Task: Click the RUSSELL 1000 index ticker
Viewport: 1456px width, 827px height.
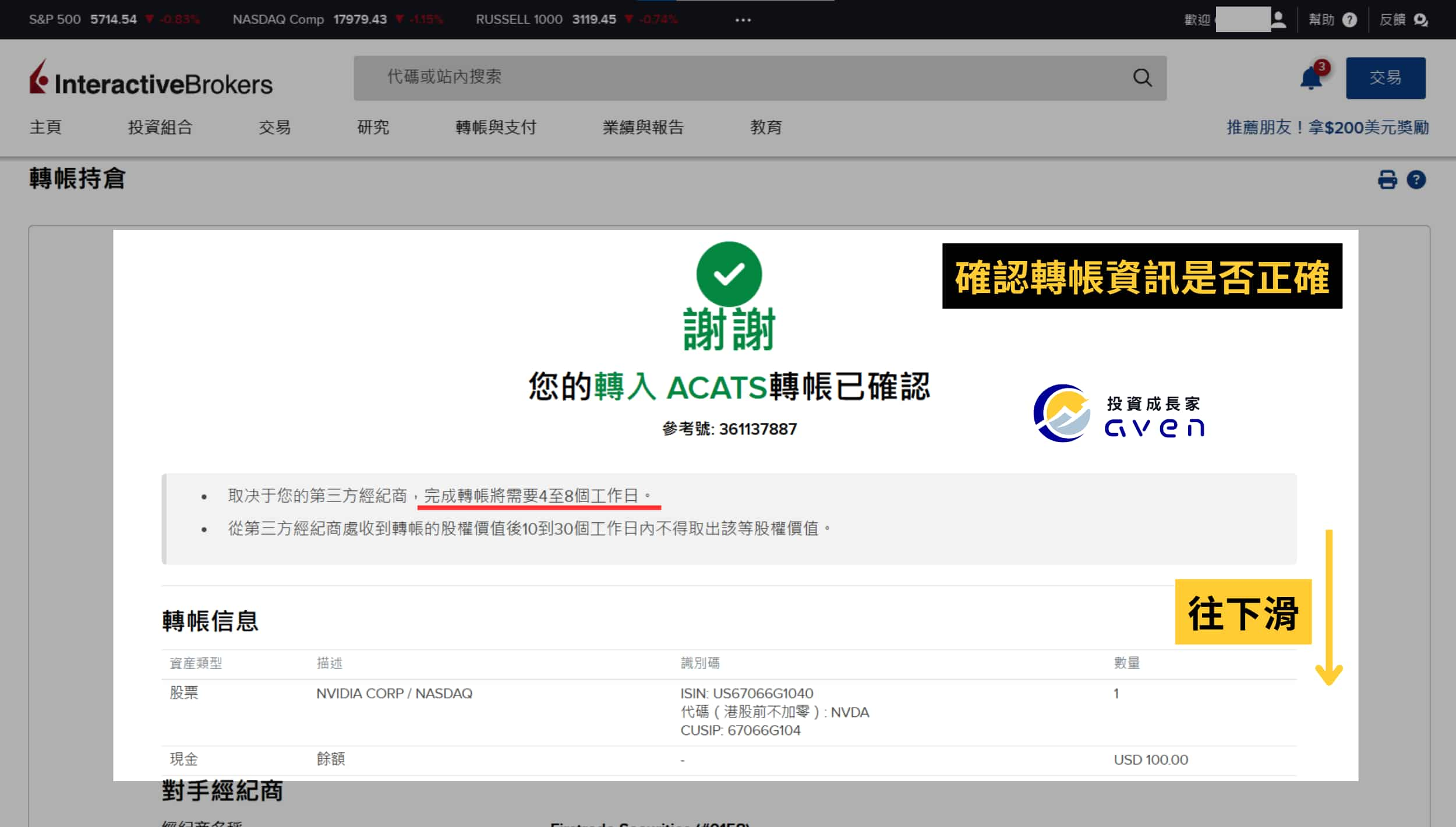Action: coord(577,19)
